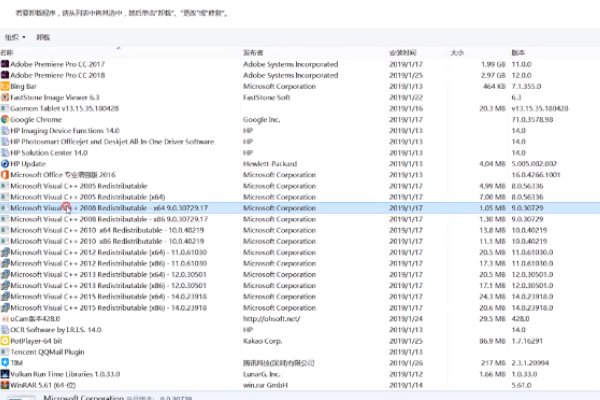Click the install date 2019/1/26
This screenshot has height=400, width=600.
406,363
